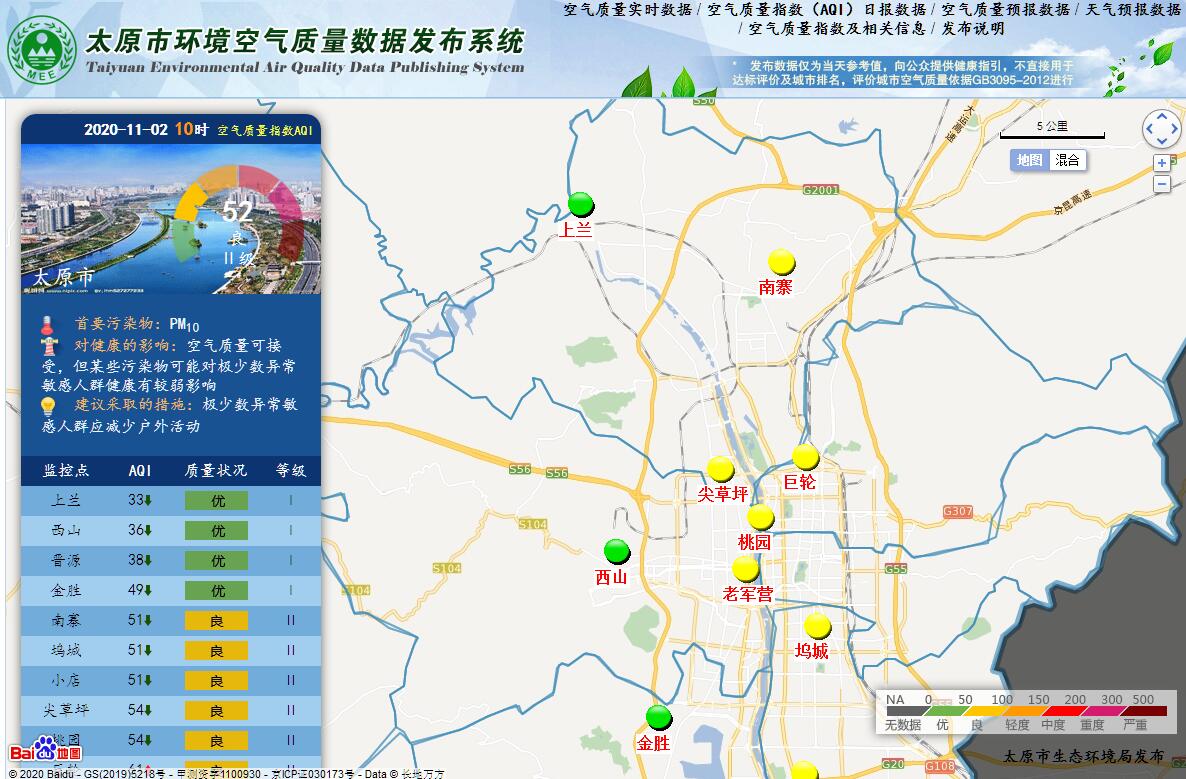Open the 发布说明 link
1186x779 pixels.
pos(973,29)
